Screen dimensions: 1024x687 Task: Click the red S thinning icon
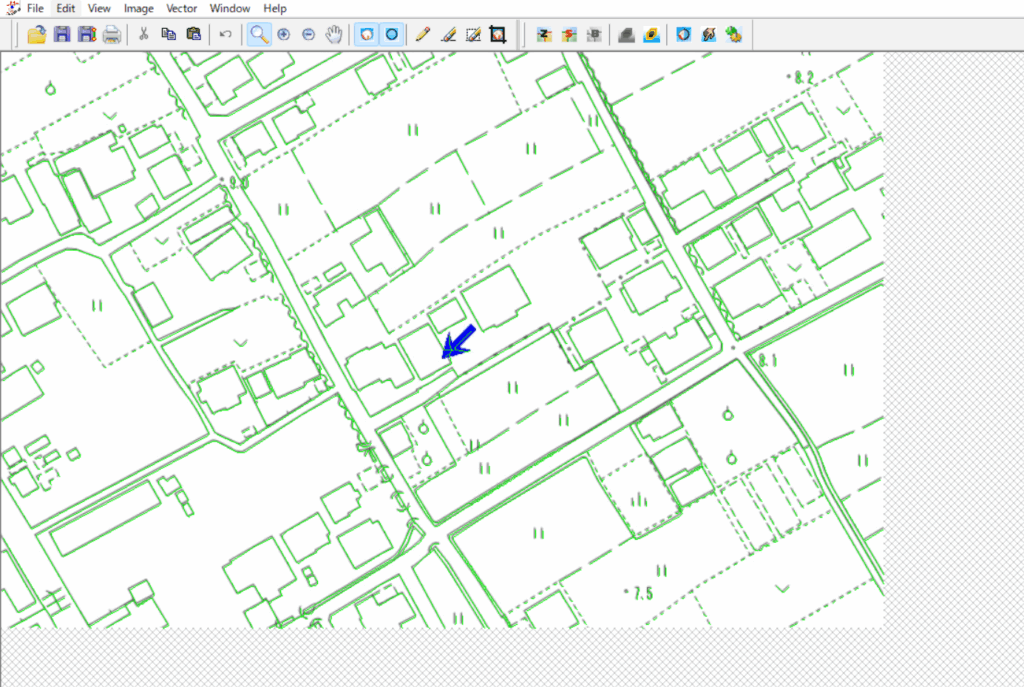tap(569, 35)
